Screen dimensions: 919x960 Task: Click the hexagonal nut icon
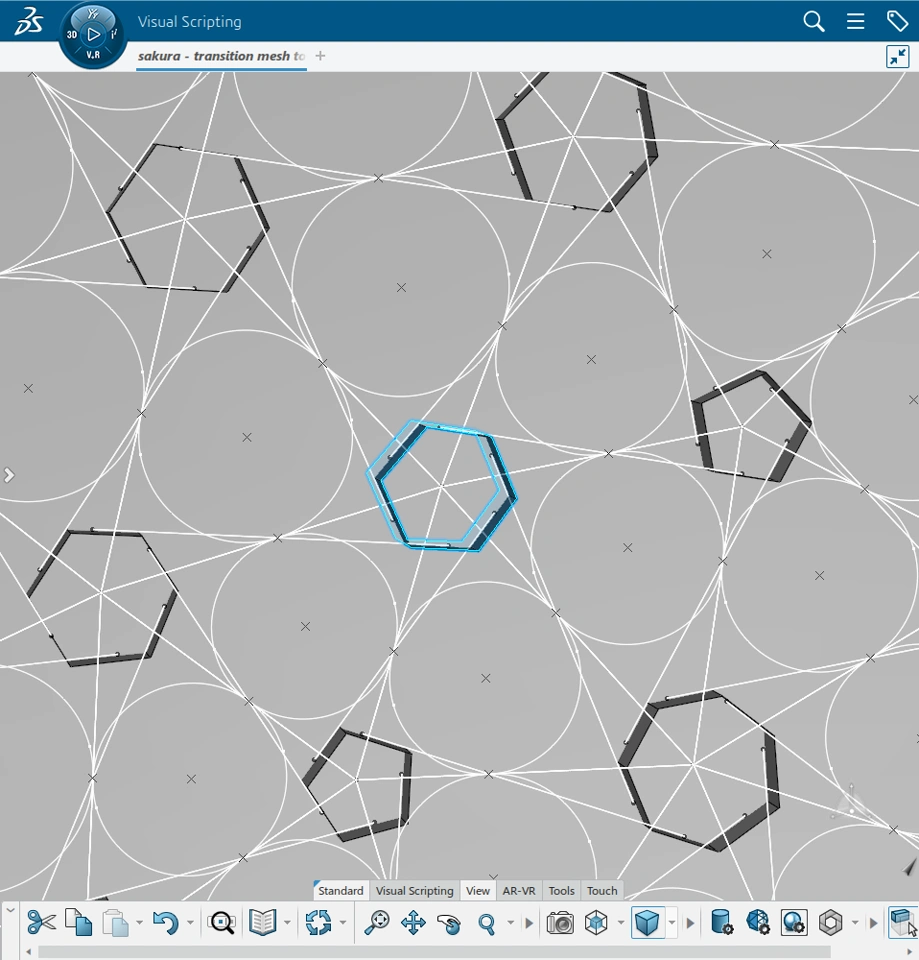click(830, 923)
